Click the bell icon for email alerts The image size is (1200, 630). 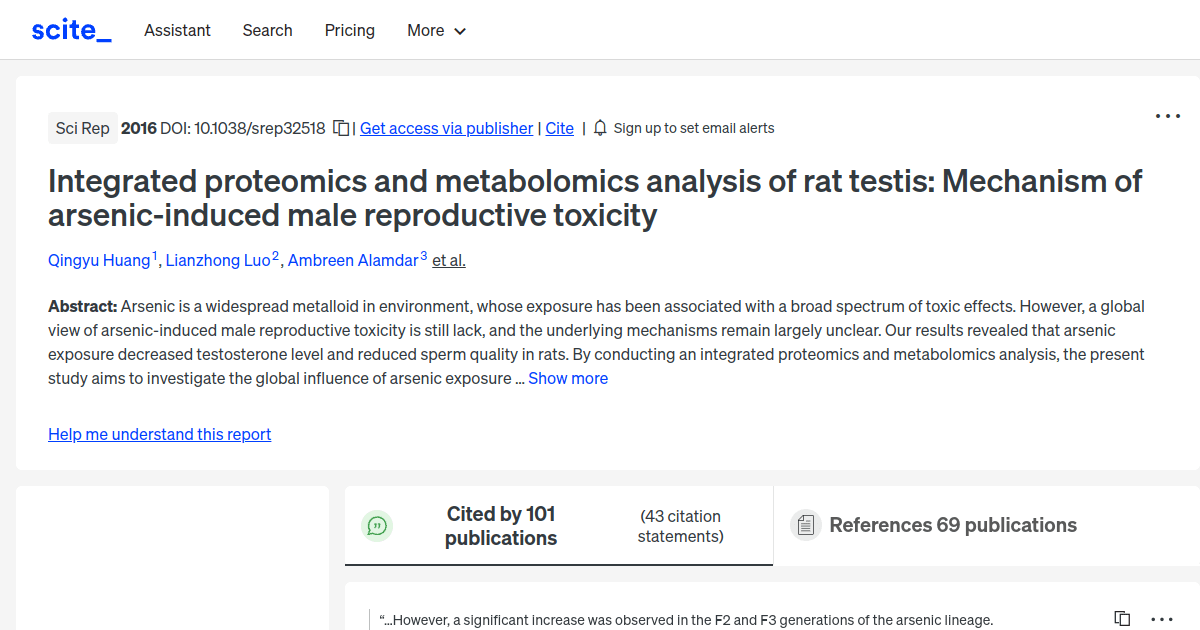pyautogui.click(x=599, y=127)
